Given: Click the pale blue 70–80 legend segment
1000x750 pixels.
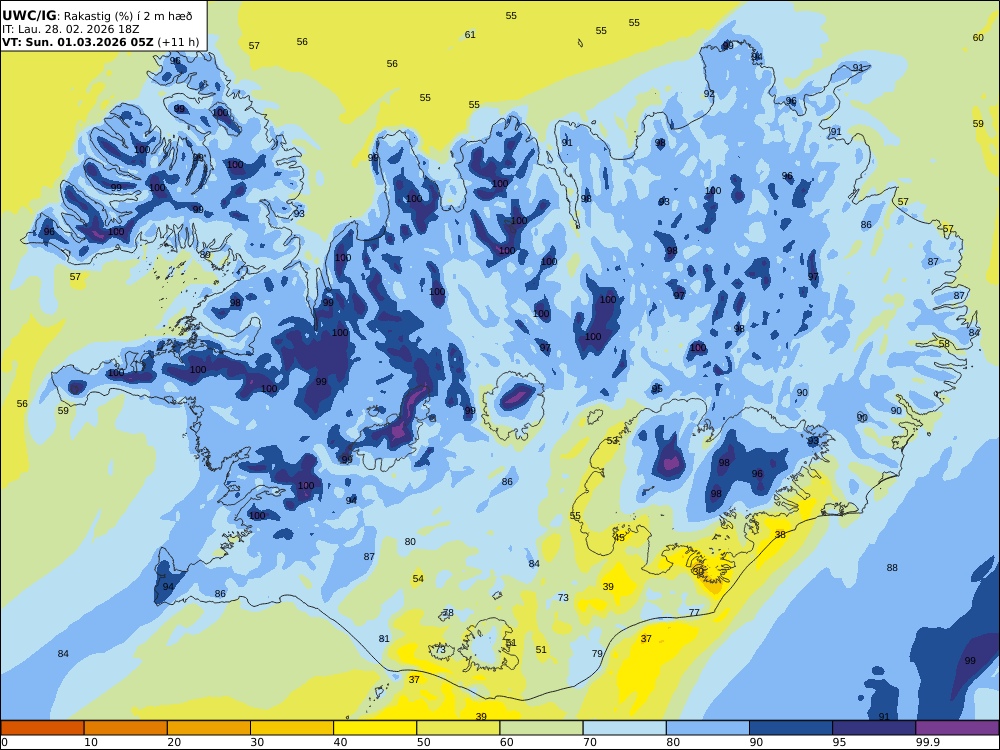Looking at the screenshot, I should coord(624,728).
